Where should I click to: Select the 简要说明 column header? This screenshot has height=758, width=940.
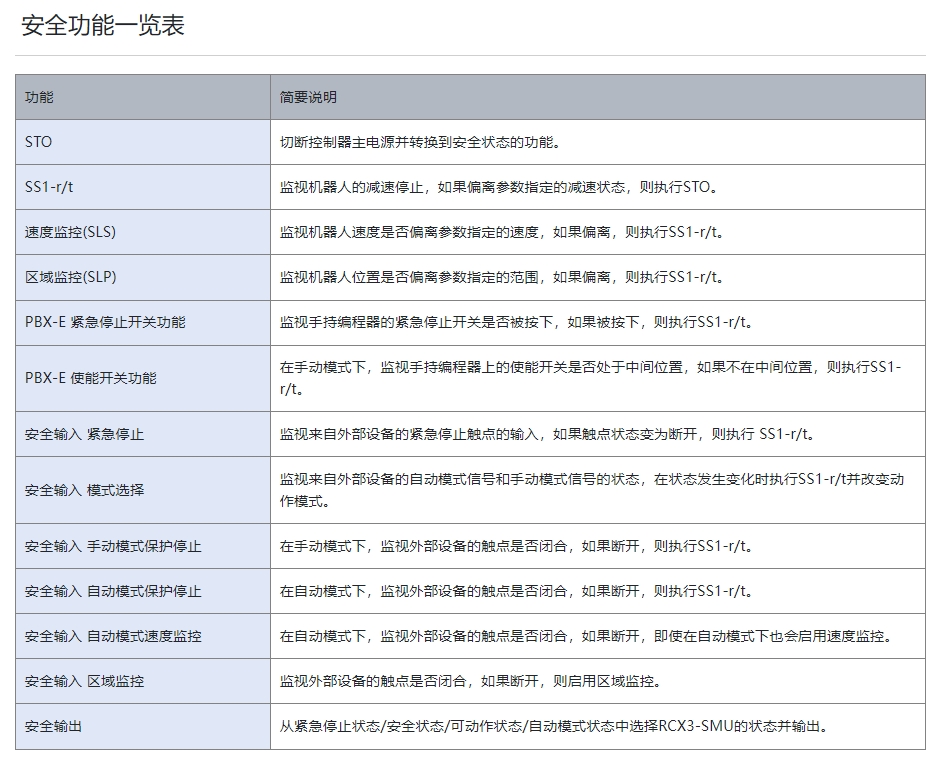coord(598,97)
